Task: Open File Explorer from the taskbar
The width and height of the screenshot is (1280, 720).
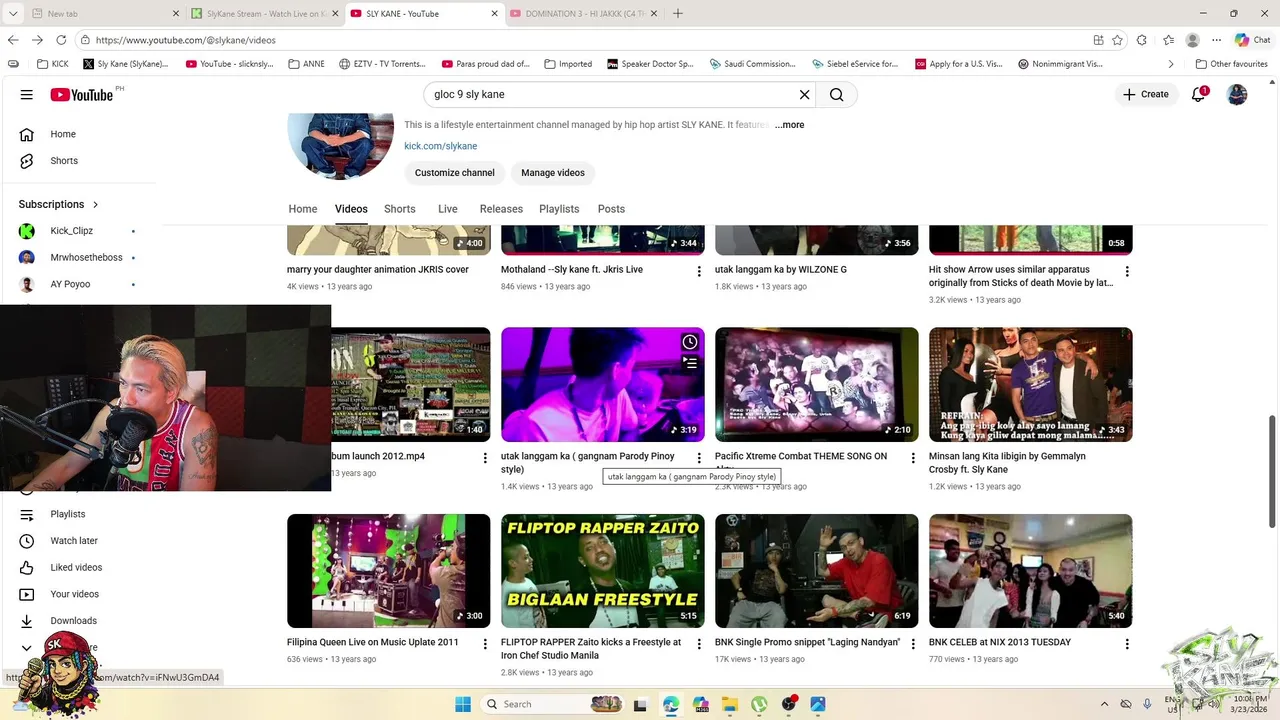Action: tap(730, 704)
